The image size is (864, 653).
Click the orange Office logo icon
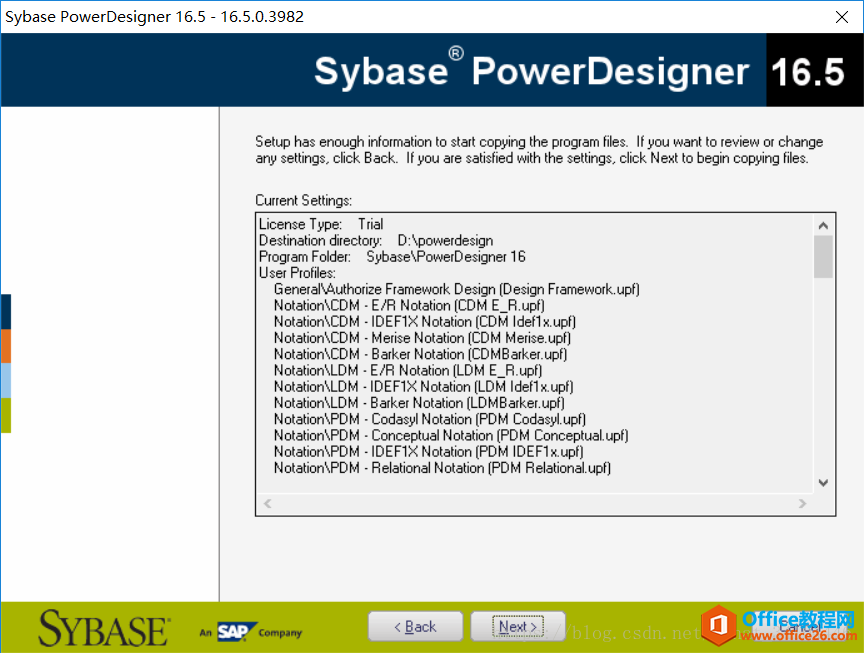(716, 627)
